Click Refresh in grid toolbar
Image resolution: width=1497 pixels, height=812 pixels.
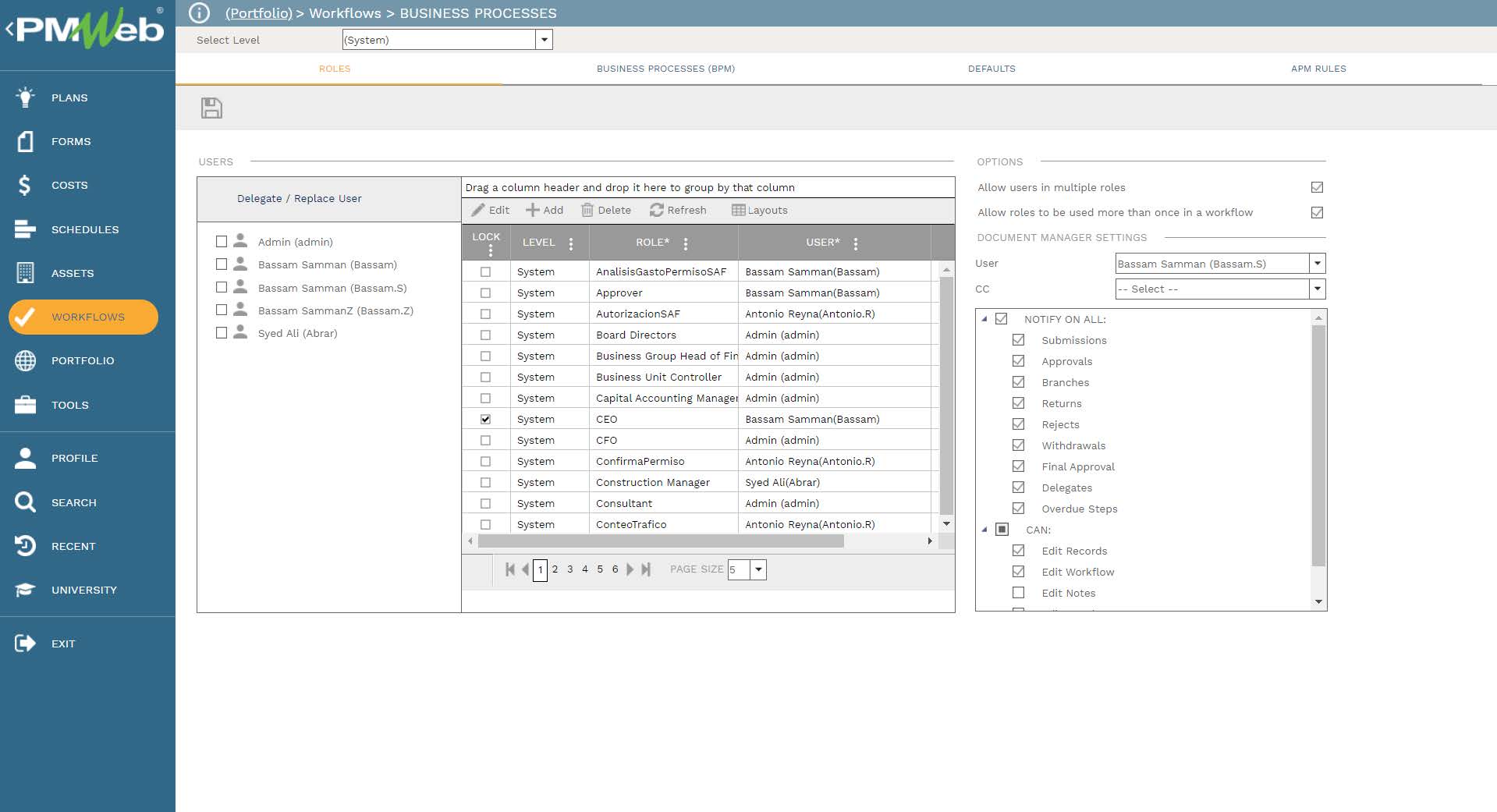pos(678,210)
